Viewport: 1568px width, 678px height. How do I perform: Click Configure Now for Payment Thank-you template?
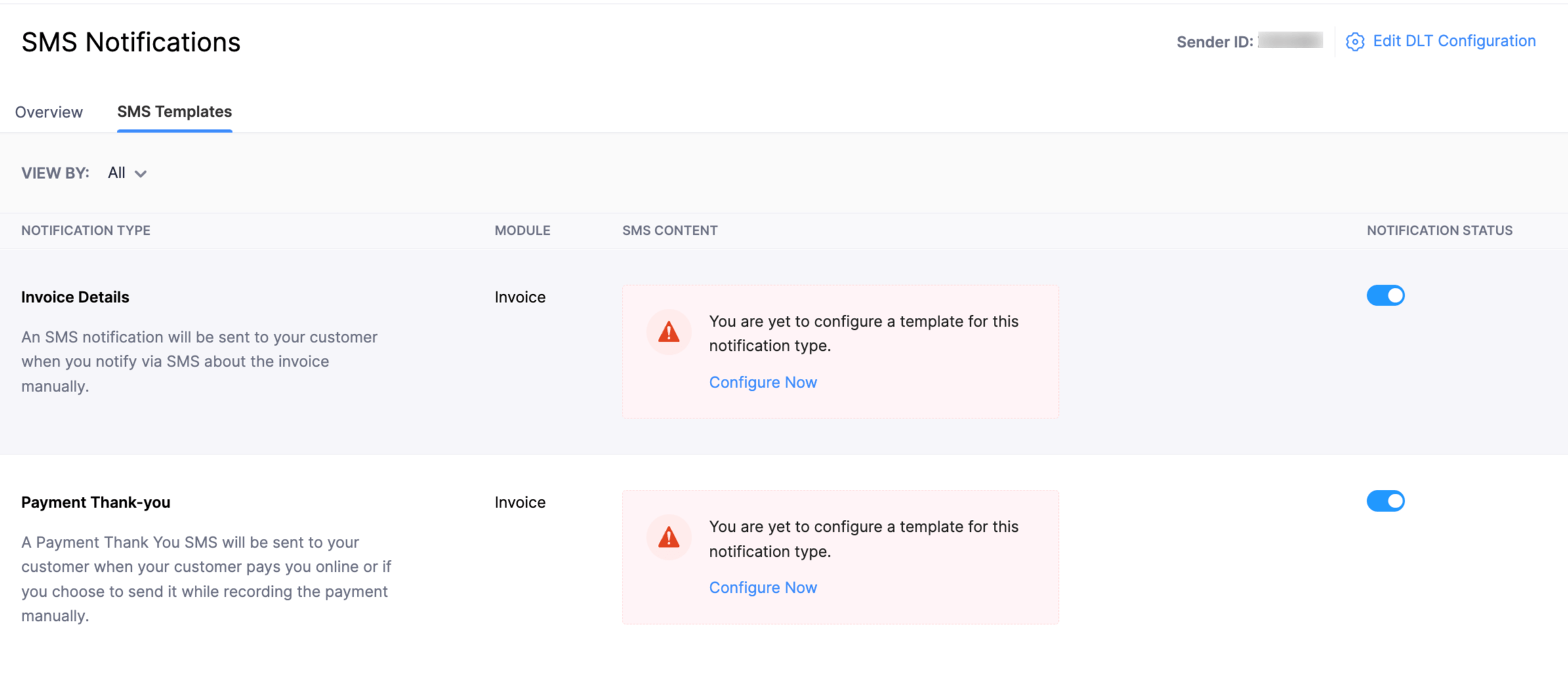pos(762,588)
